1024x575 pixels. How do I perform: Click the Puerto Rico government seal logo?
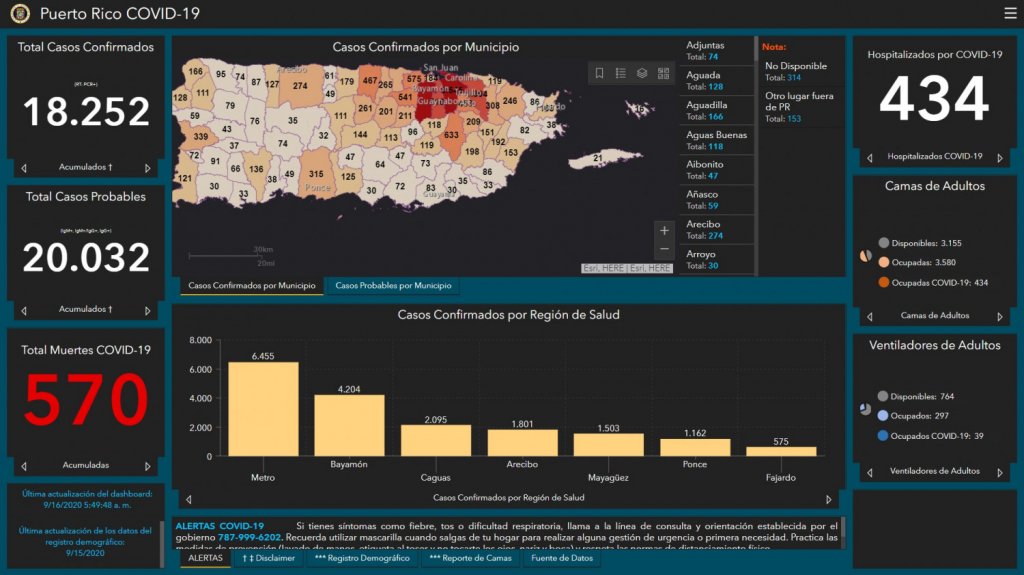click(20, 14)
